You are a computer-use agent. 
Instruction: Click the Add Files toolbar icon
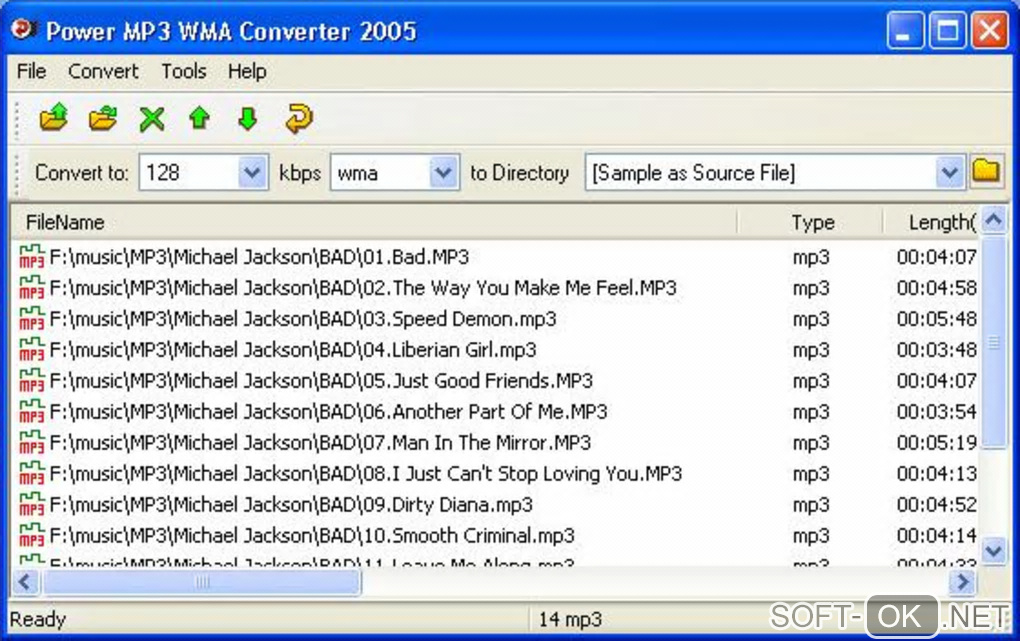click(x=53, y=118)
